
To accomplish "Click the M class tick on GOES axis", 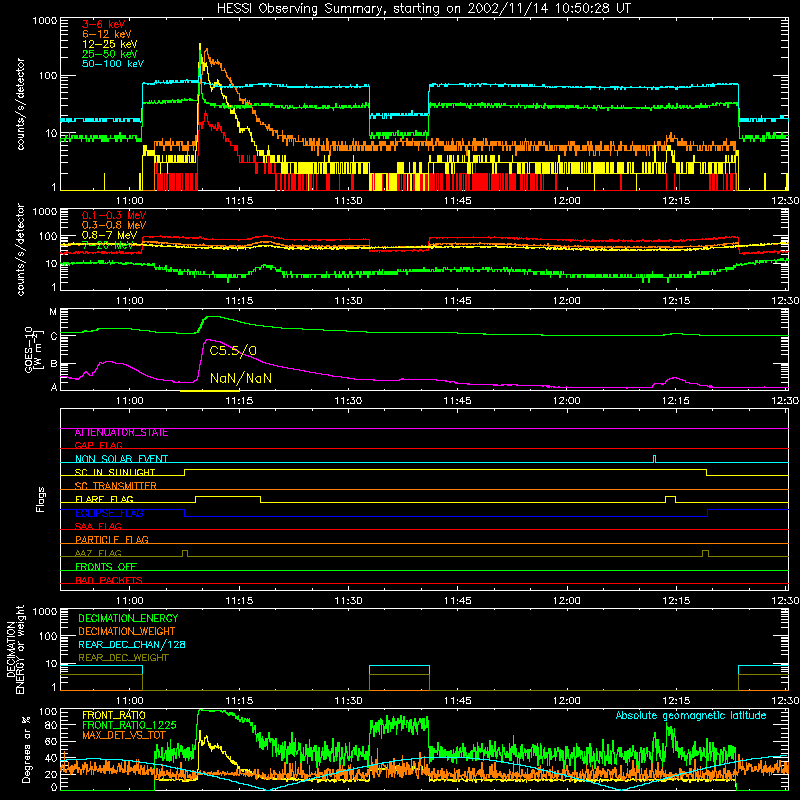I will [x=53, y=312].
